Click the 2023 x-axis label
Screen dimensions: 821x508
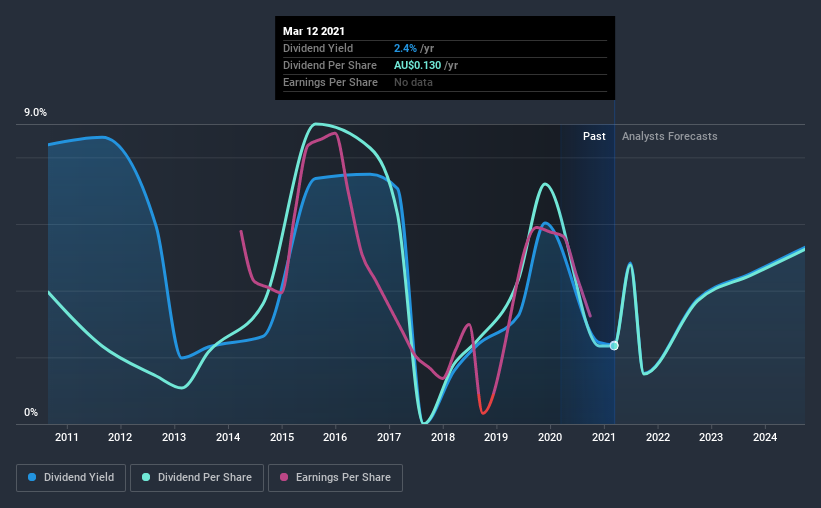(x=711, y=437)
